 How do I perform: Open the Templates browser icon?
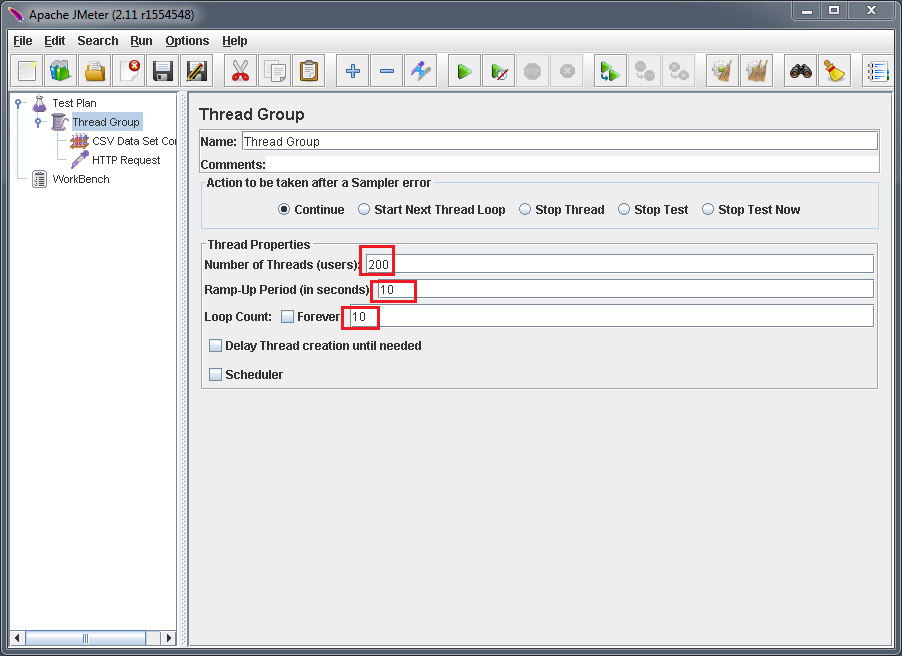coord(60,70)
